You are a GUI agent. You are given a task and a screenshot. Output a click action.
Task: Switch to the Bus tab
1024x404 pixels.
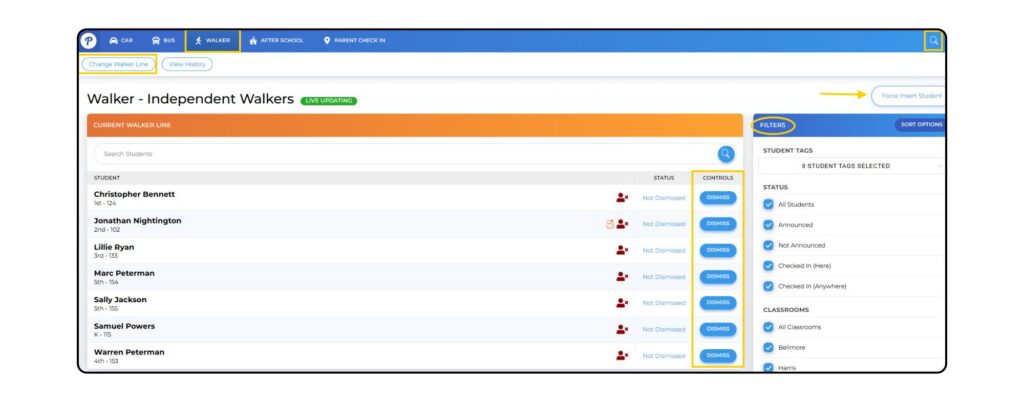point(163,41)
